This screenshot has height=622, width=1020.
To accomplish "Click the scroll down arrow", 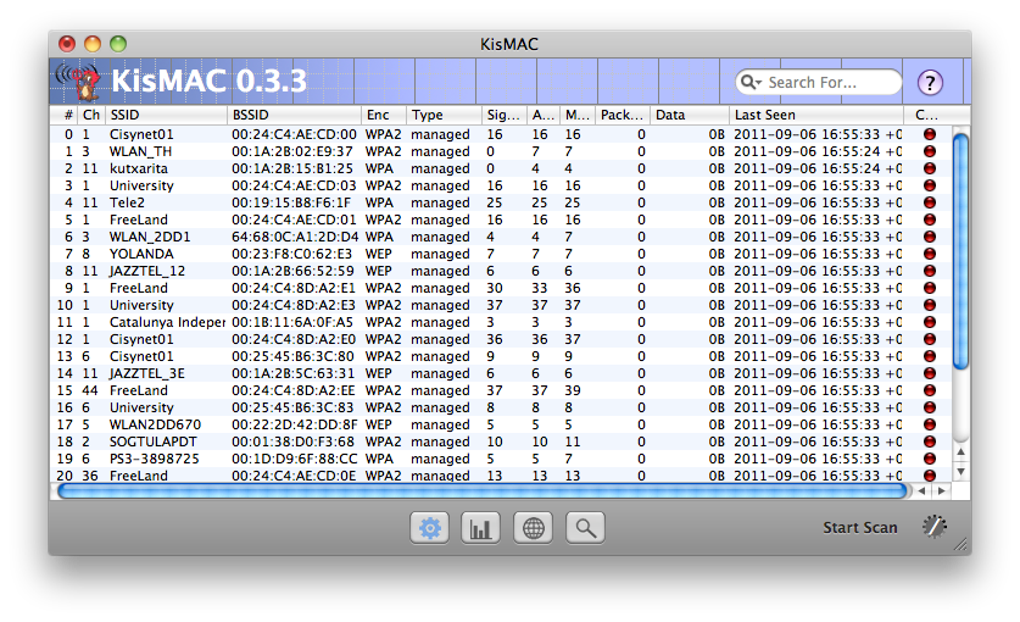I will click(x=960, y=472).
